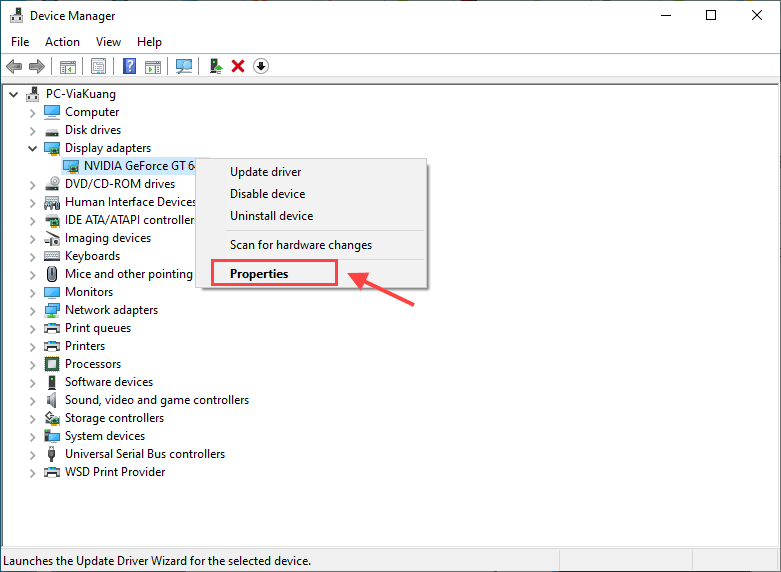This screenshot has width=781, height=572.
Task: Select the Print queues tree item
Action: [x=97, y=328]
